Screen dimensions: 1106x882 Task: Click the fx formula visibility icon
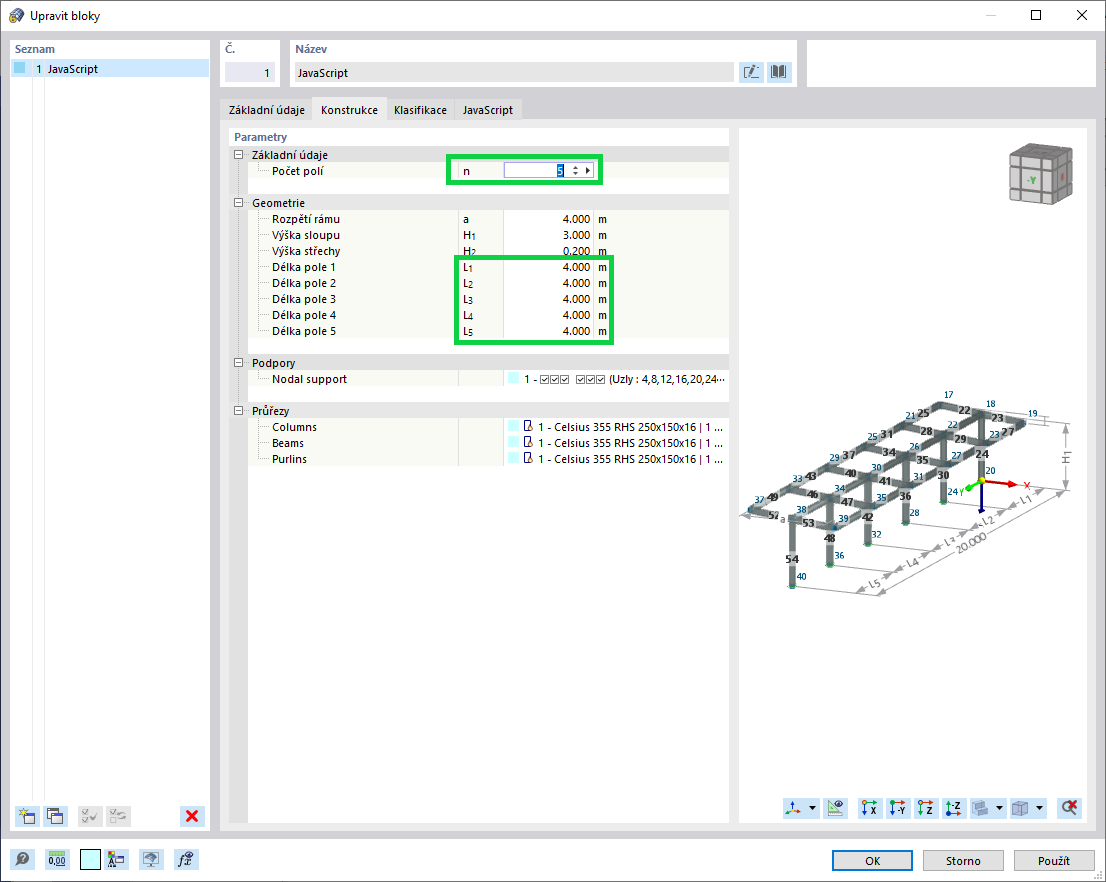(x=186, y=859)
